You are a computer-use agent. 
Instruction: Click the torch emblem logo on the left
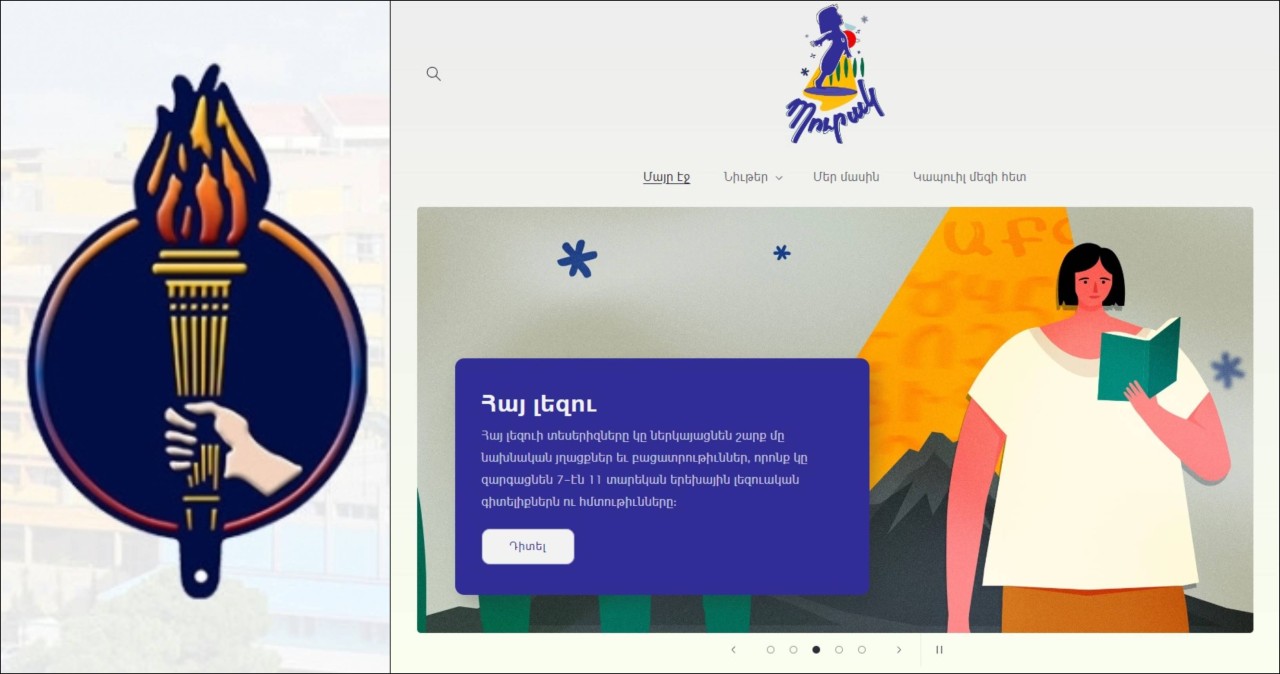[x=197, y=331]
